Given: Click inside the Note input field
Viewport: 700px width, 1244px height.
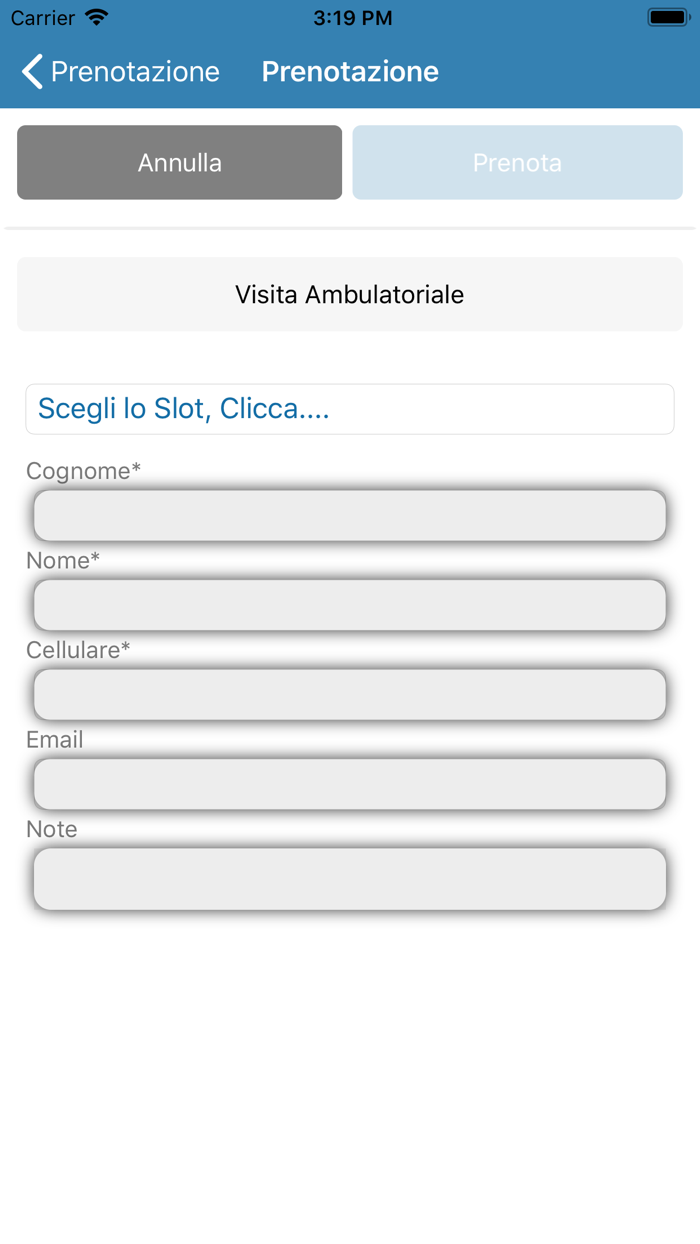Looking at the screenshot, I should [350, 877].
